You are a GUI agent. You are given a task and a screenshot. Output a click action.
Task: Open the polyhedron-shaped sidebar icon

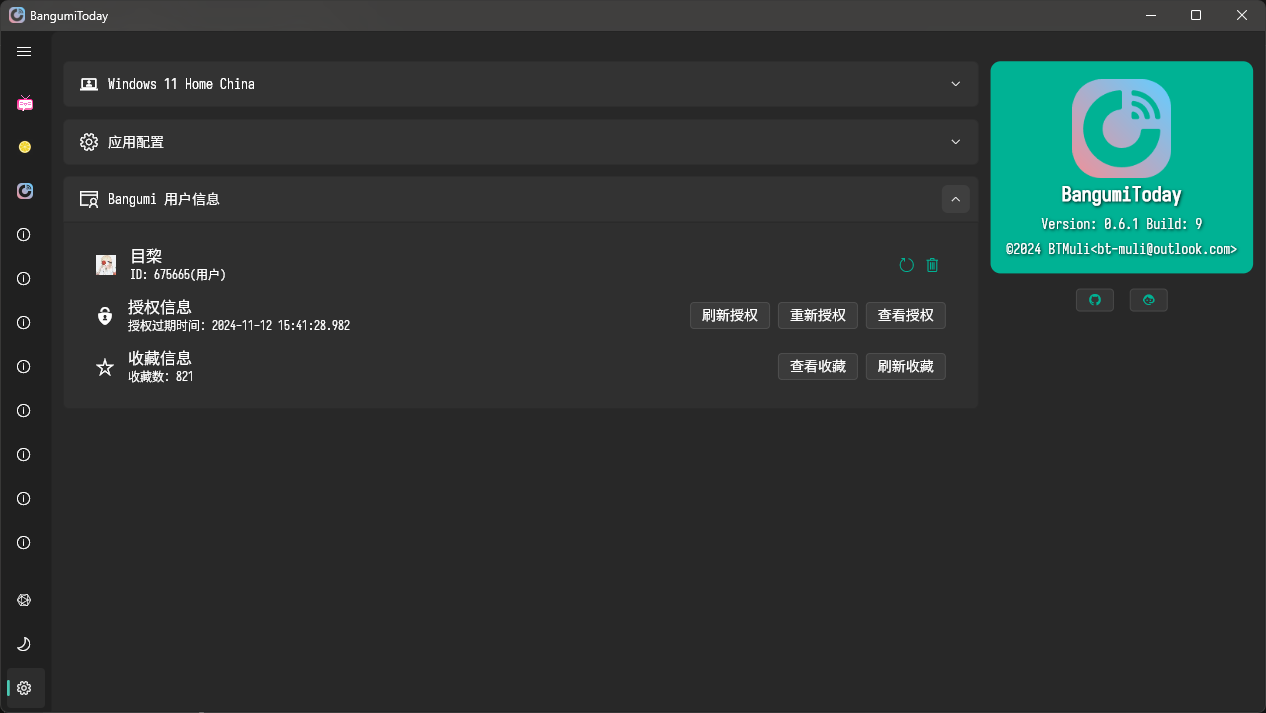pyautogui.click(x=25, y=600)
